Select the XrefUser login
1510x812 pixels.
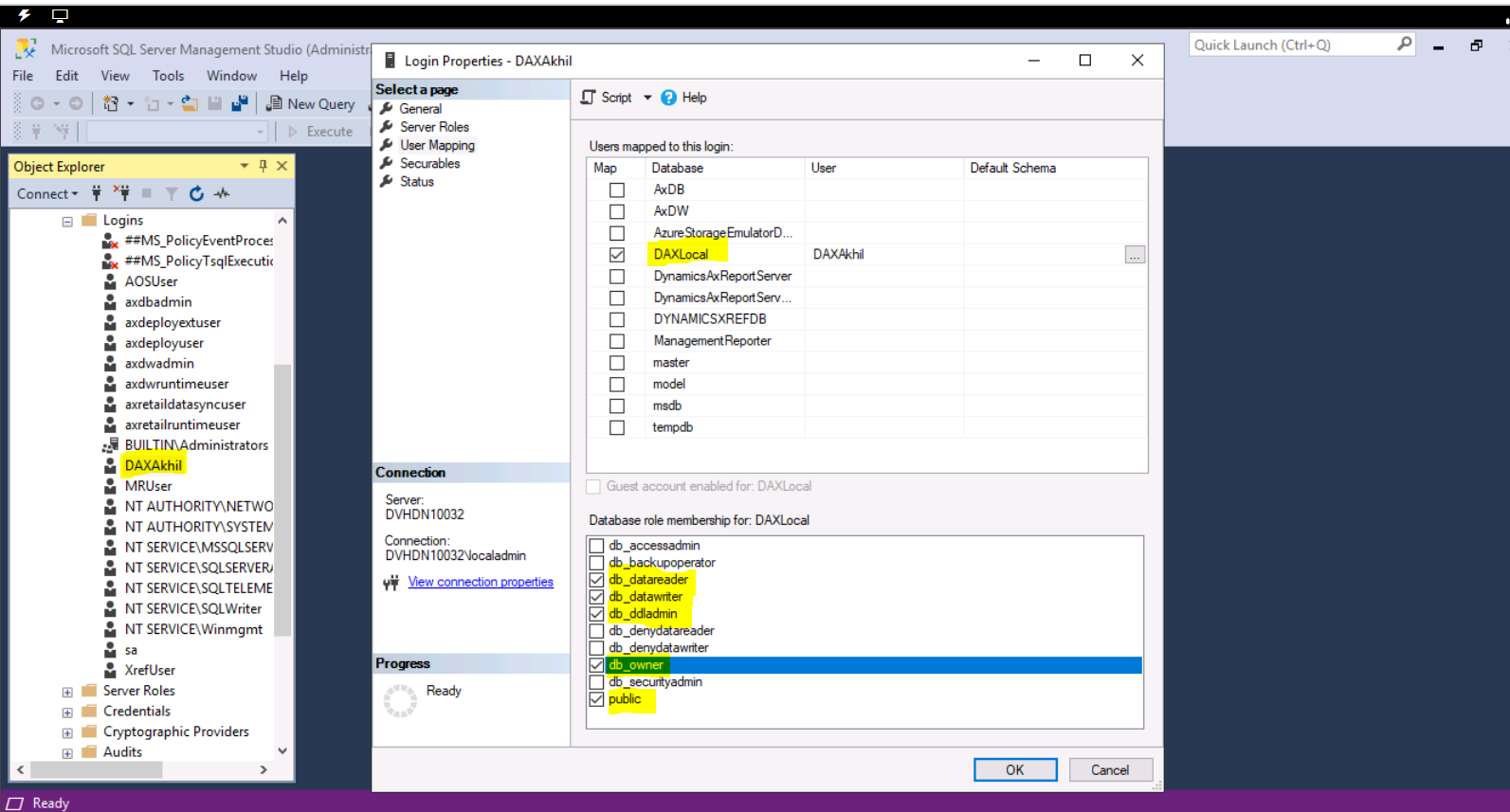[x=150, y=670]
